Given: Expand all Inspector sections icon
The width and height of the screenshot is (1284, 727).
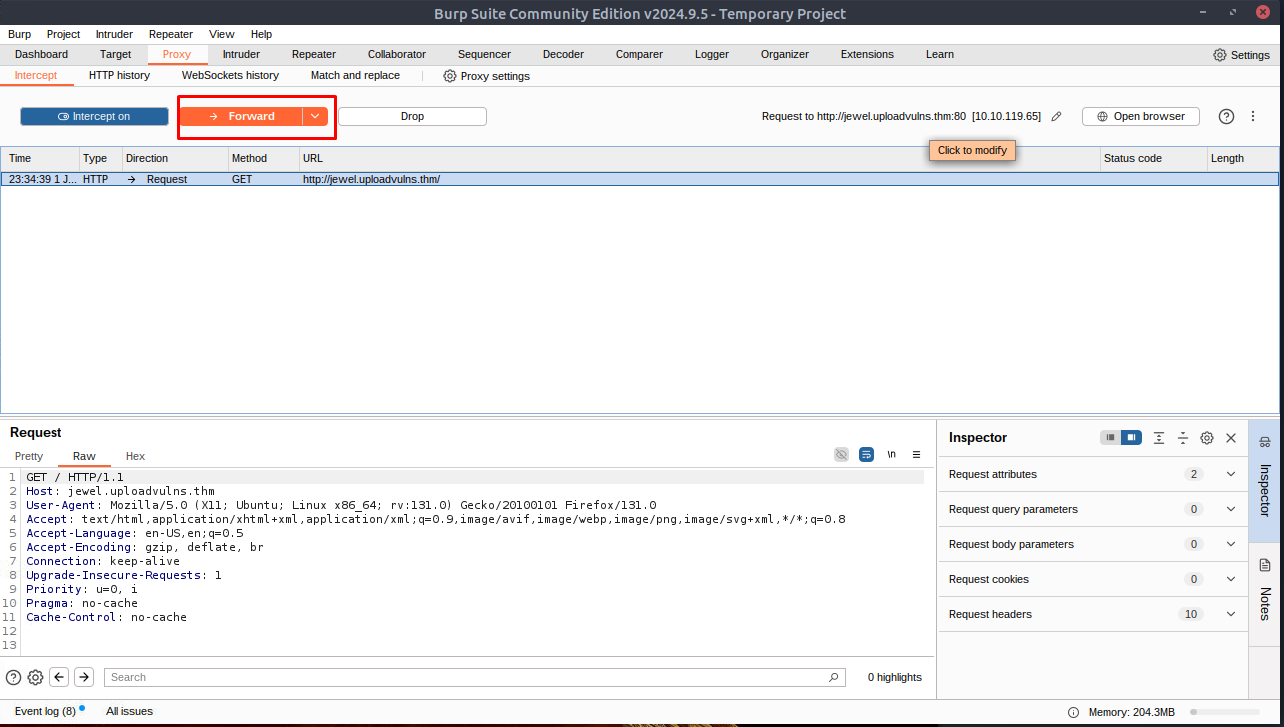Looking at the screenshot, I should click(x=1159, y=438).
